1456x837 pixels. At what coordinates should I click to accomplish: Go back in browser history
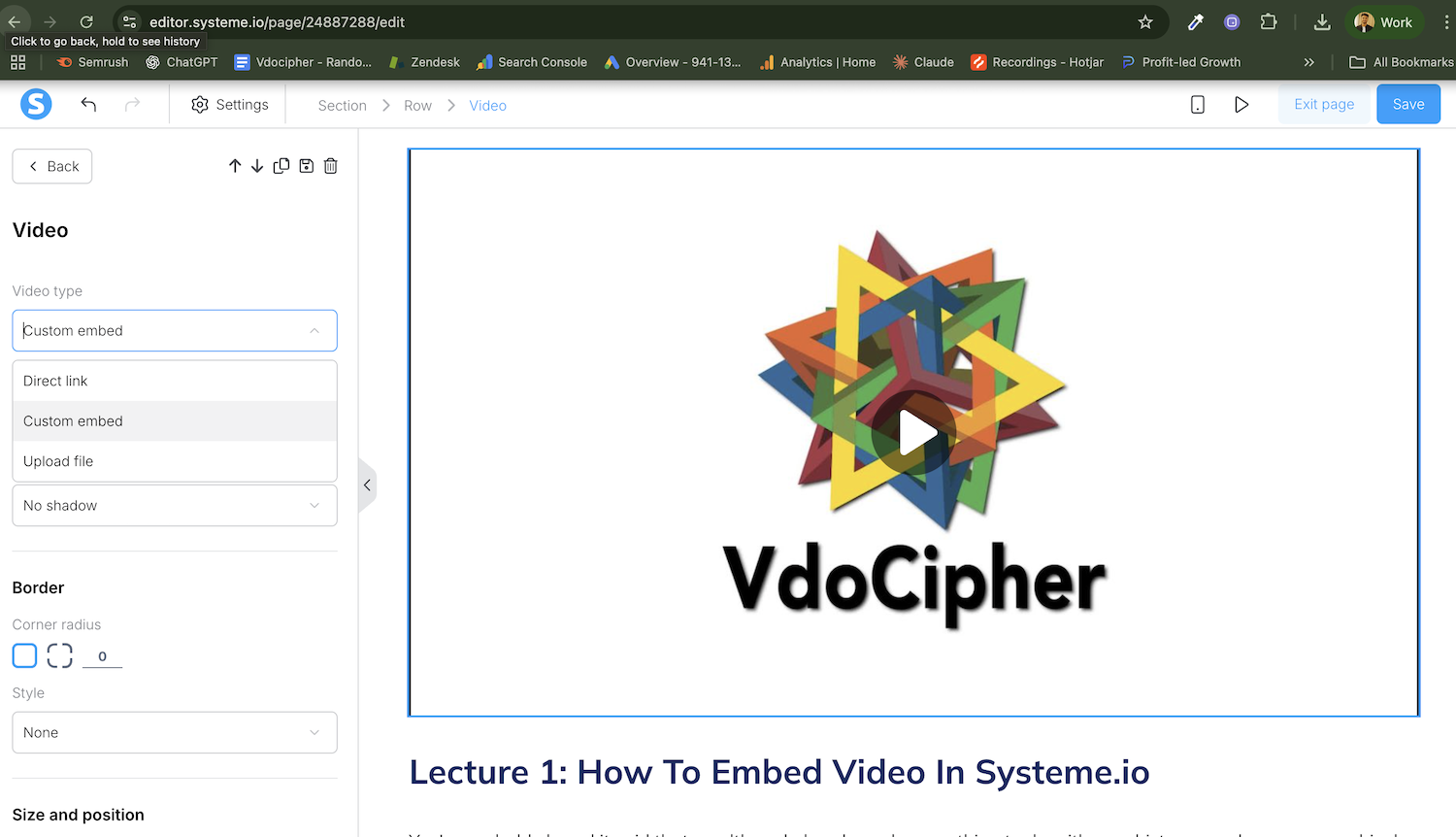point(15,21)
